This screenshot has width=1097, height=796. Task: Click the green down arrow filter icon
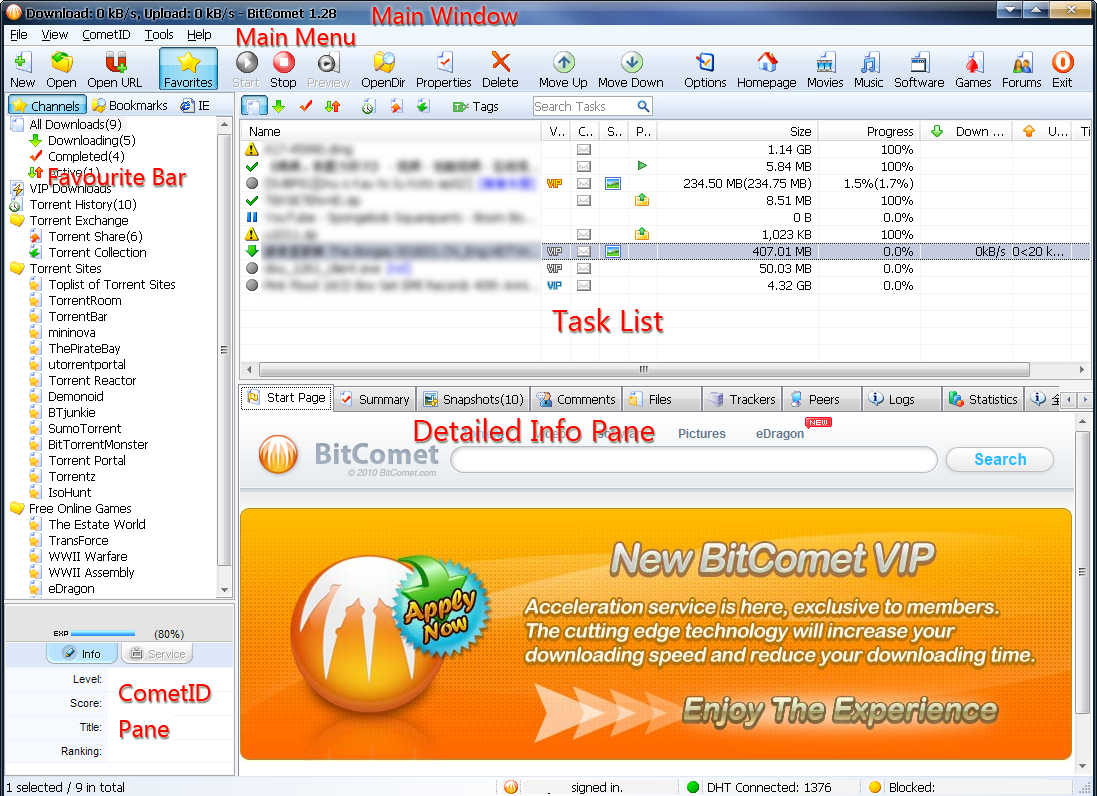(x=279, y=106)
